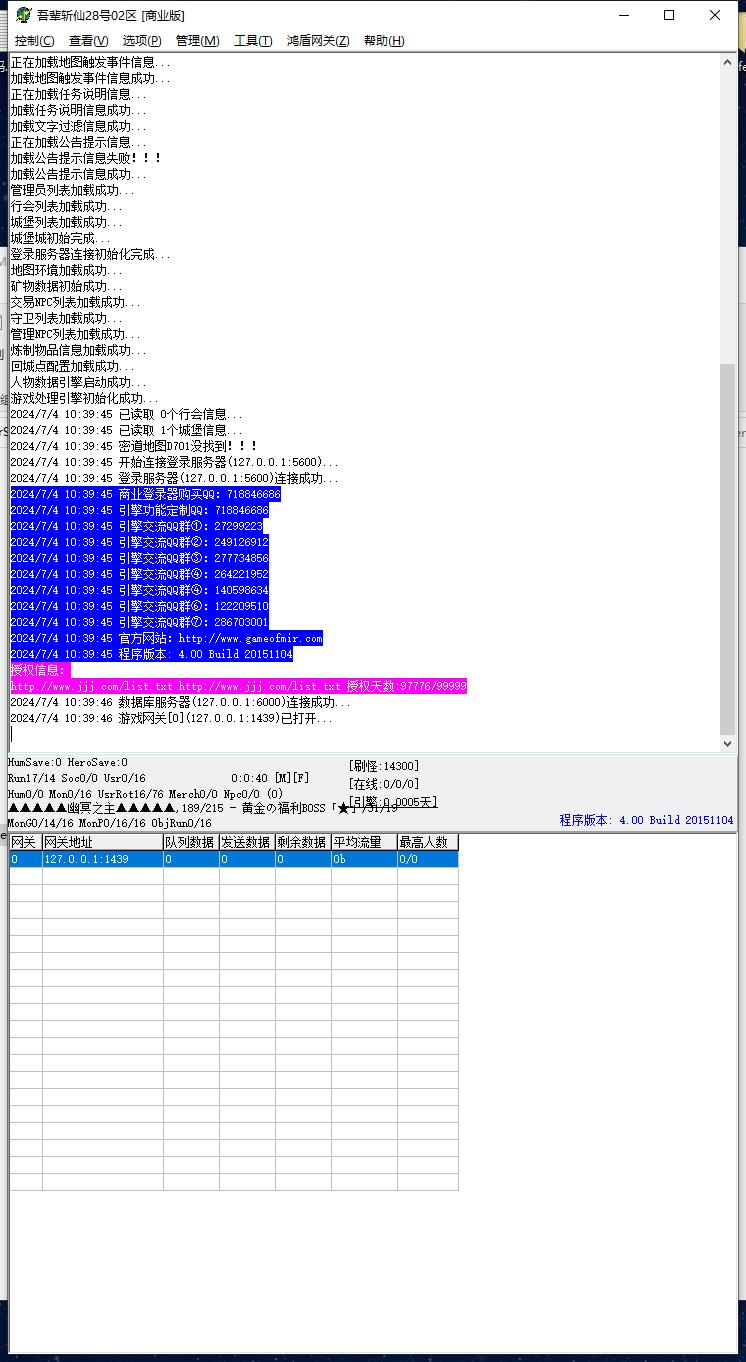Screen dimensions: 746x1362
Task: Click log line 交易NPC列表加载成功
Action: click(76, 302)
